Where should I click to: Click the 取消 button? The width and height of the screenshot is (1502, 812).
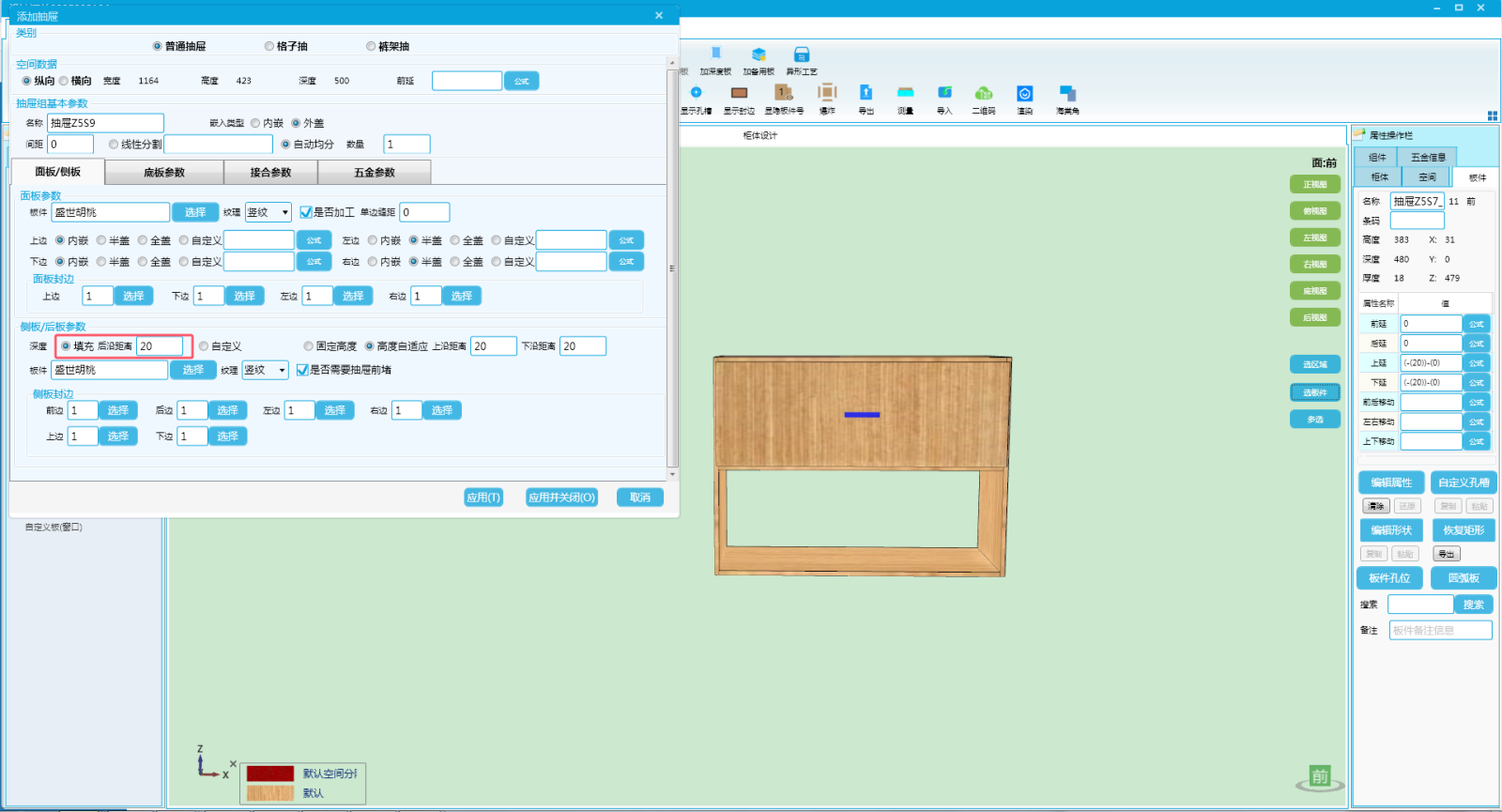640,498
